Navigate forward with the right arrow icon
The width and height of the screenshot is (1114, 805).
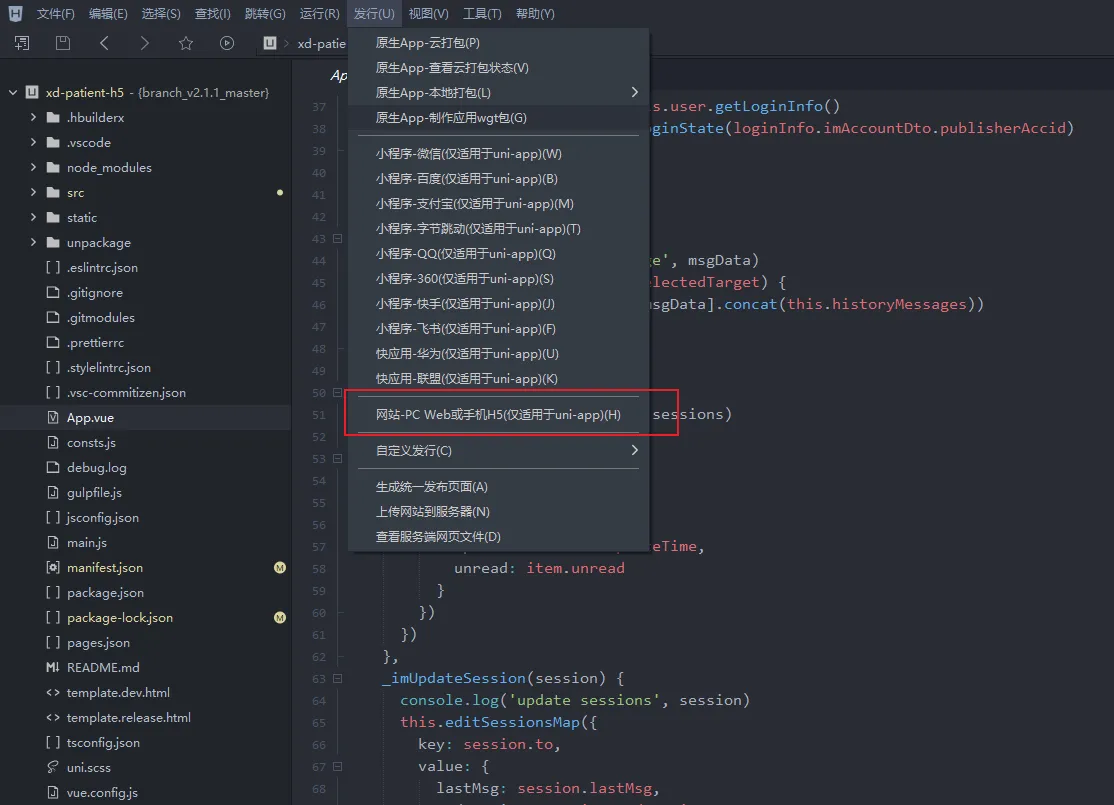pos(144,44)
